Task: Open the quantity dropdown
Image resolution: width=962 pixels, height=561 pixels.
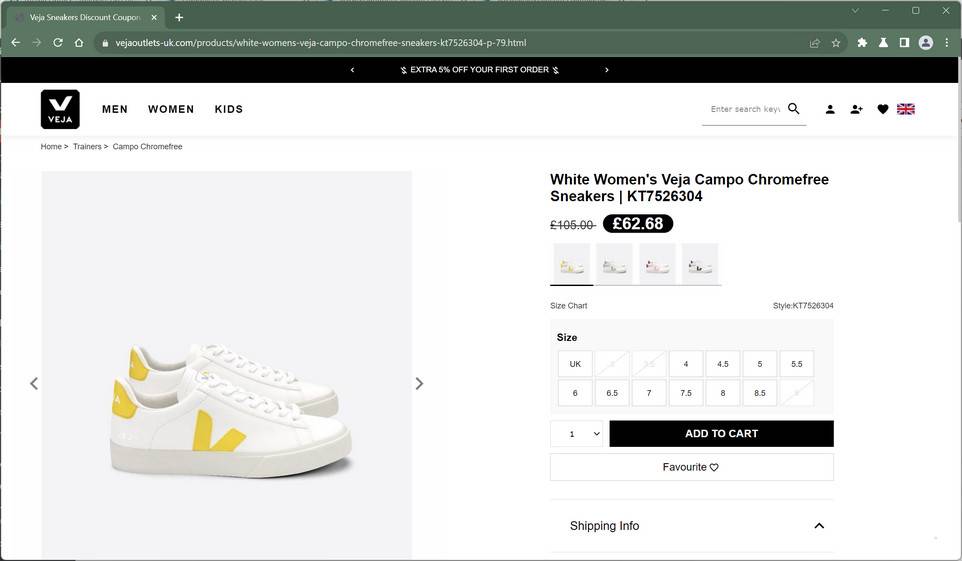Action: click(x=579, y=434)
